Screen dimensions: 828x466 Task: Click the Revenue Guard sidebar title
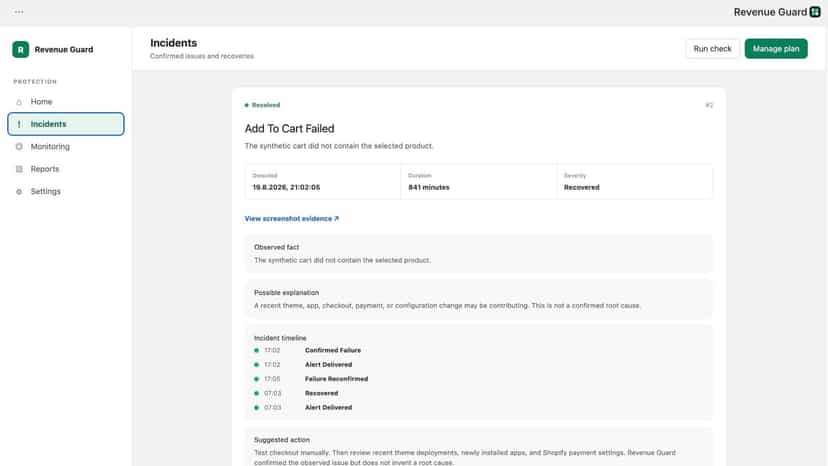[64, 50]
